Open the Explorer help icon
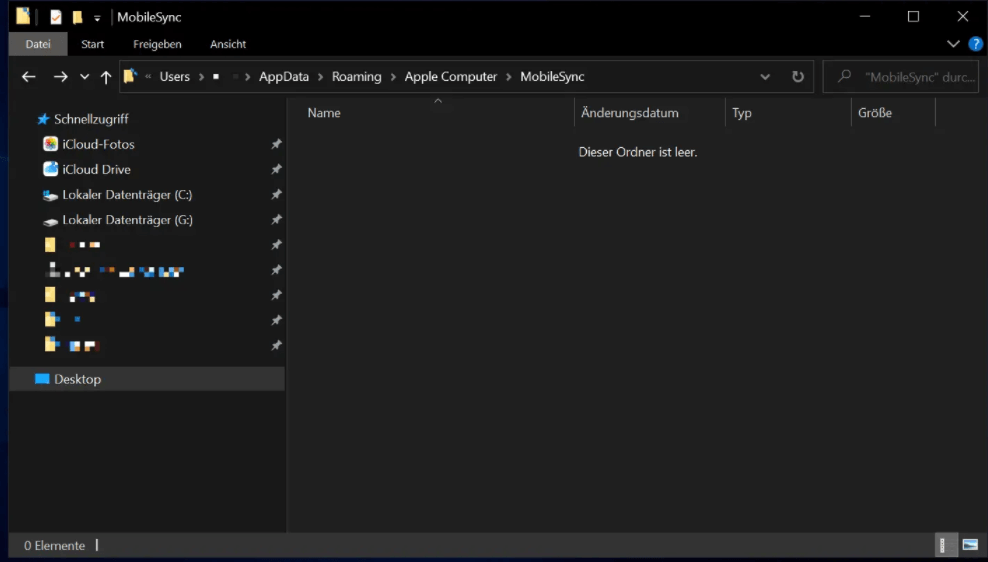This screenshot has width=988, height=562. click(x=975, y=44)
